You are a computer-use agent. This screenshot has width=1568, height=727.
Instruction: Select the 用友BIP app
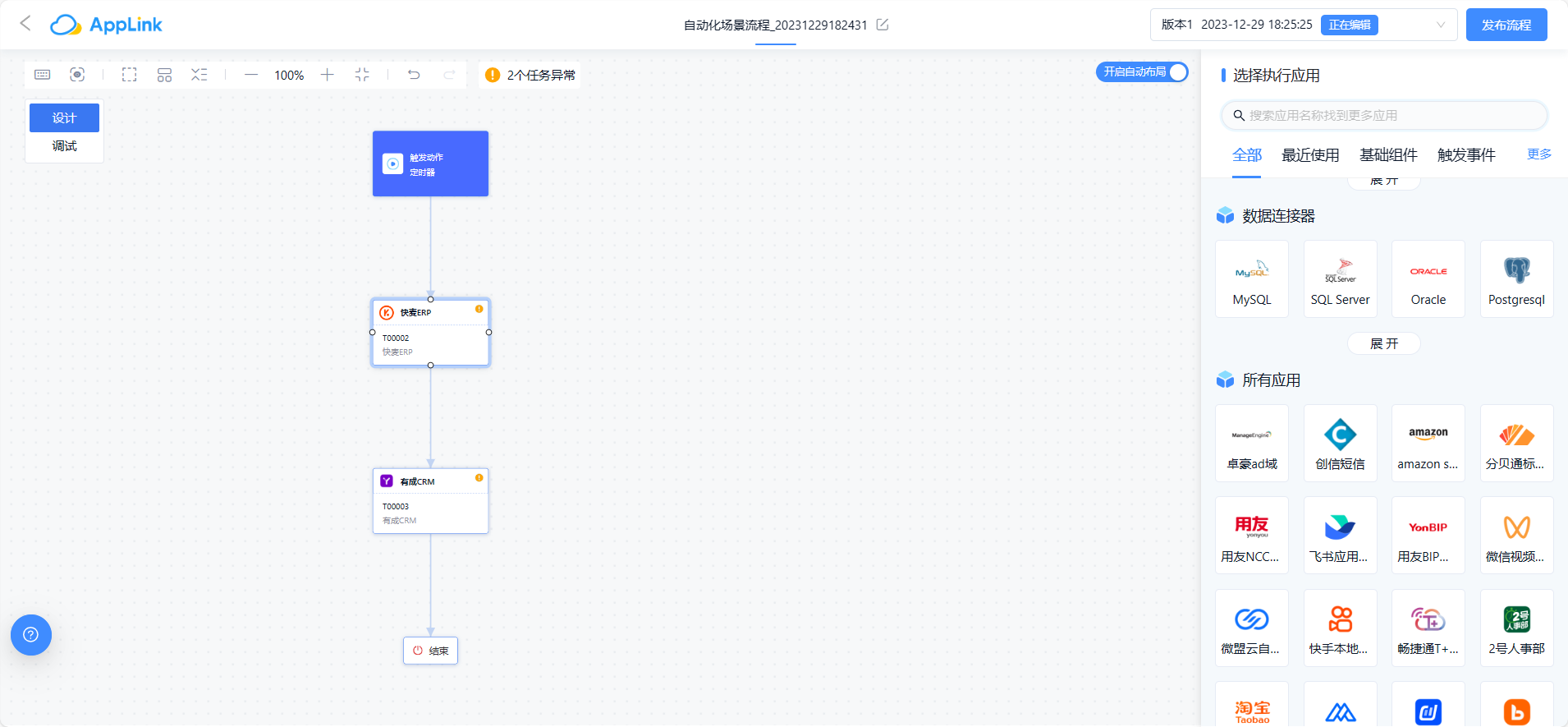(1428, 536)
